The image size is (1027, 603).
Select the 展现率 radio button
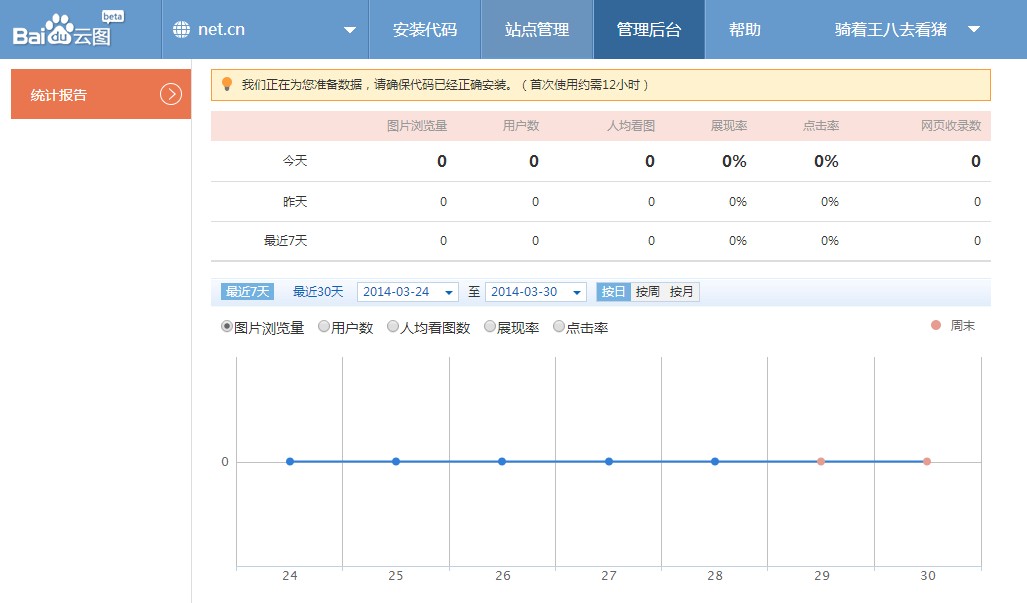click(x=490, y=327)
